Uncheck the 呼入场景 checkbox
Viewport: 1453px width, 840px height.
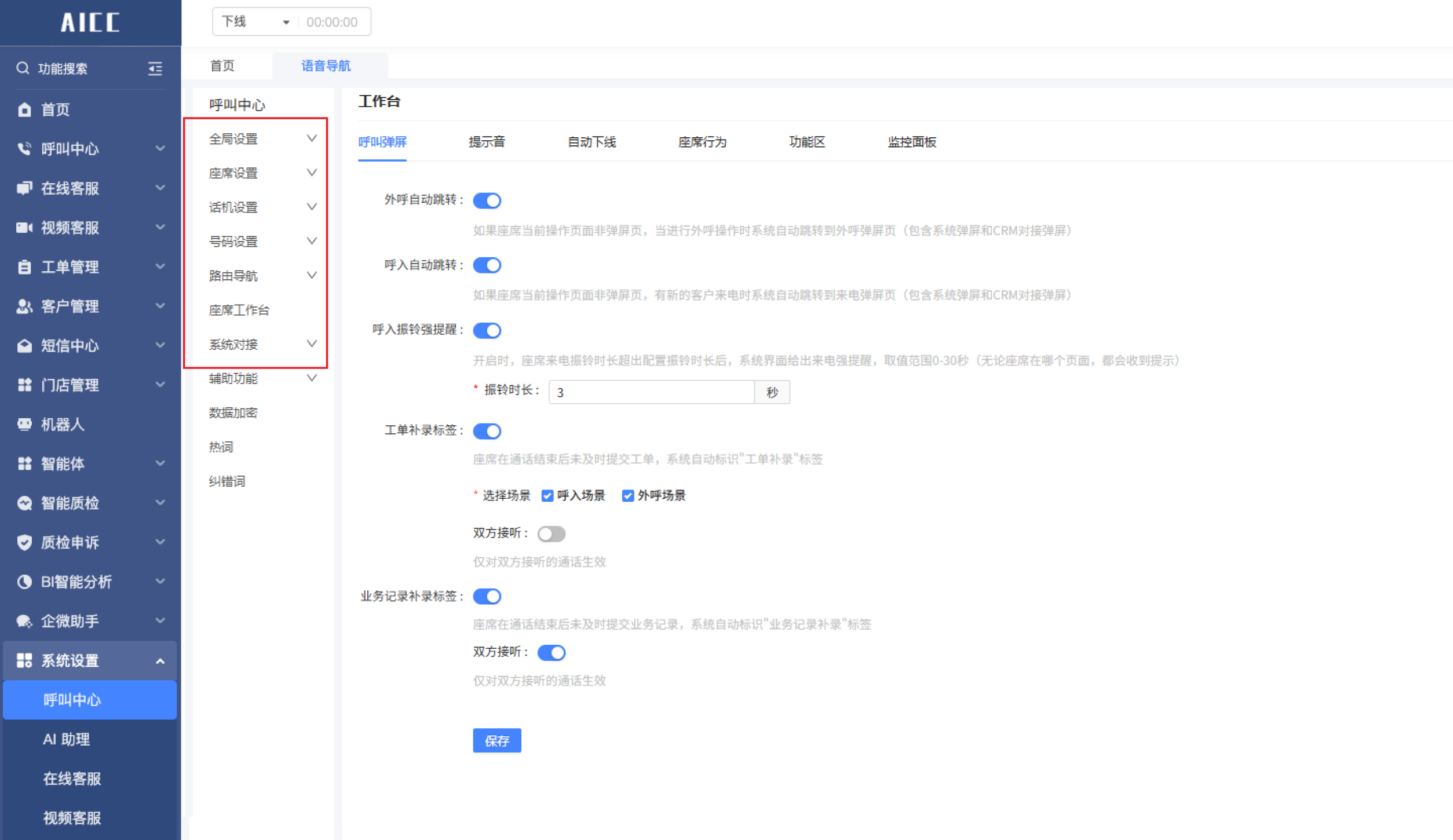click(x=547, y=496)
